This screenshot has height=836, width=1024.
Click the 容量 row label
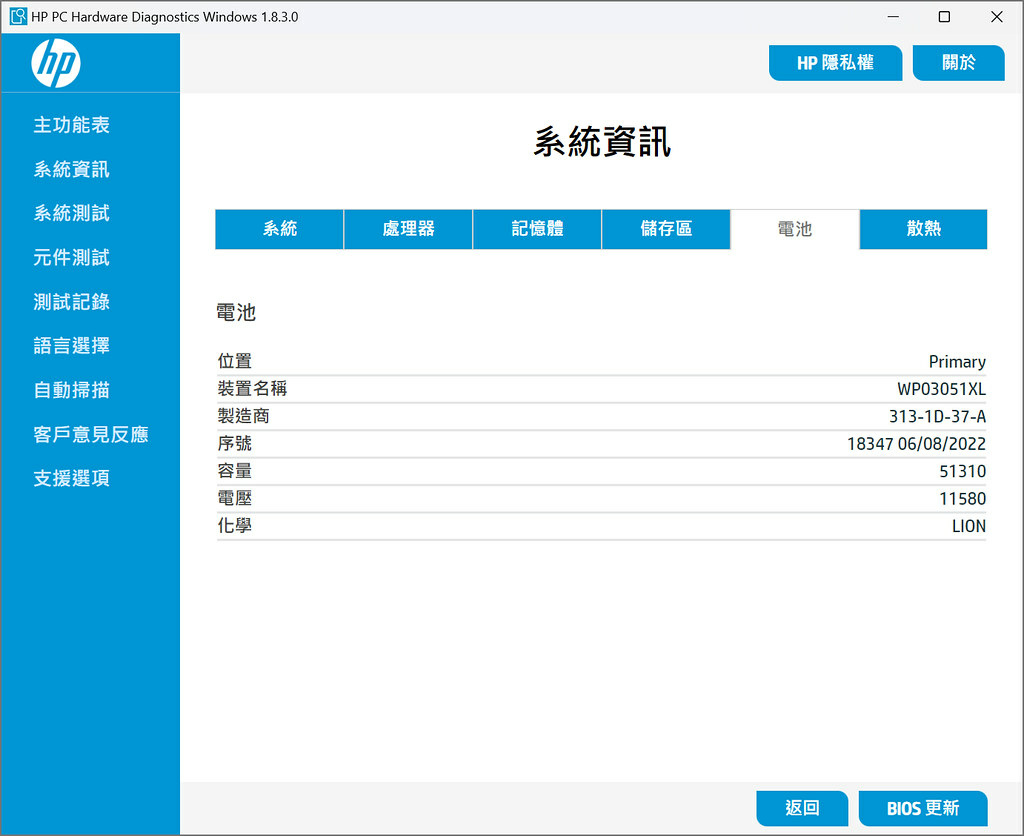pyautogui.click(x=234, y=471)
